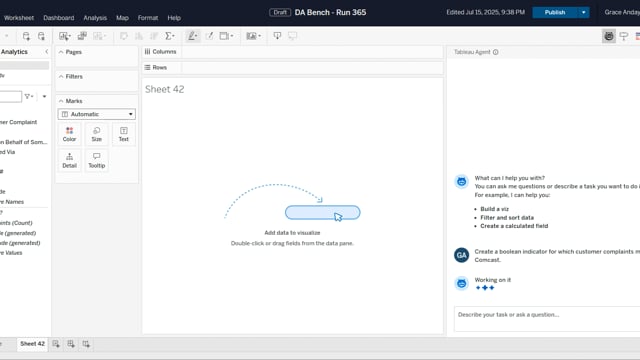The width and height of the screenshot is (640, 360).
Task: Click the Duplicate sheet toolbar icon
Action: [x=82, y=36]
